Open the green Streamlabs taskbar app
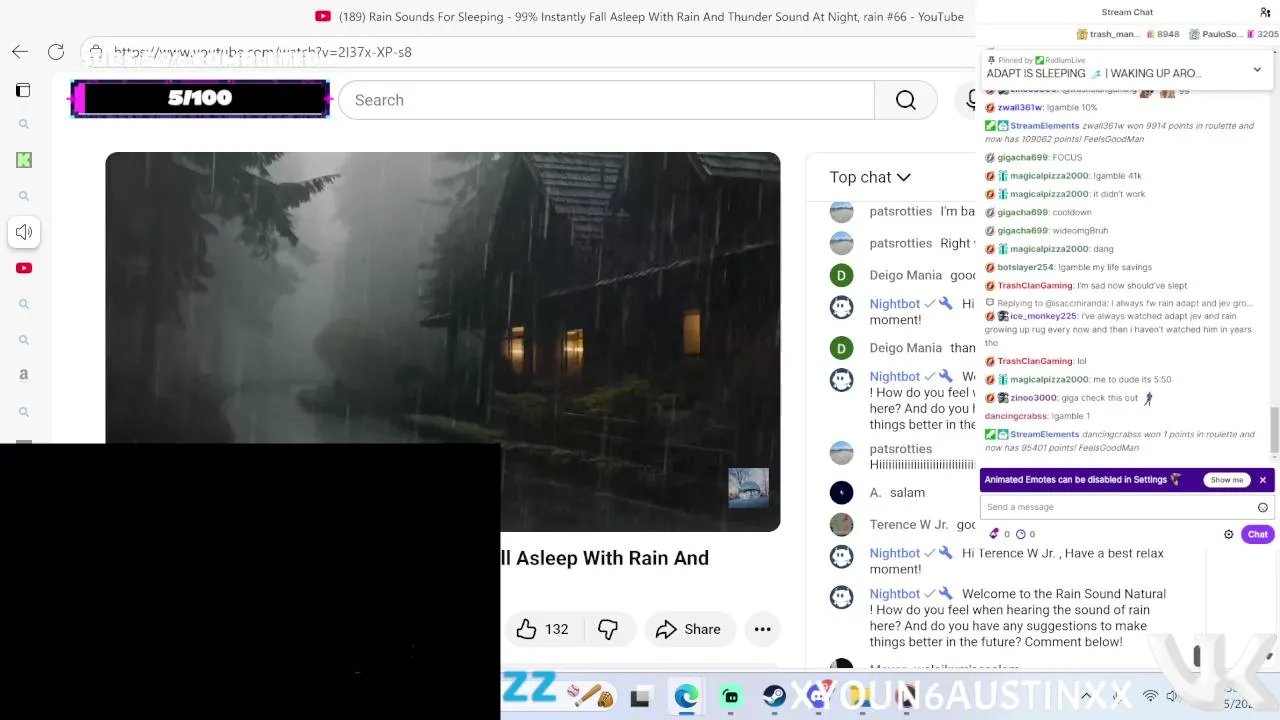Image resolution: width=1280 pixels, height=720 pixels. coord(731,697)
